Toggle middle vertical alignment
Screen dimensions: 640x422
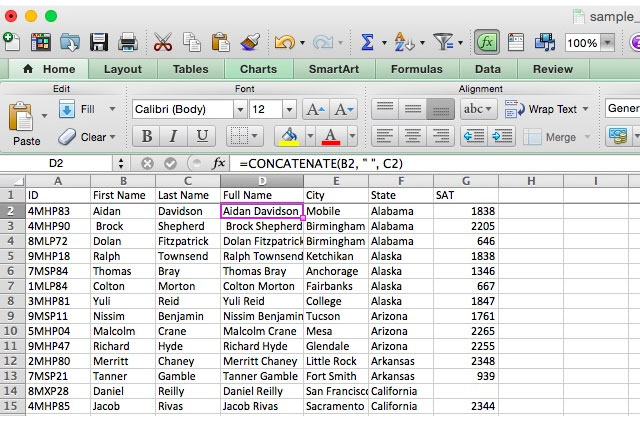click(x=413, y=109)
